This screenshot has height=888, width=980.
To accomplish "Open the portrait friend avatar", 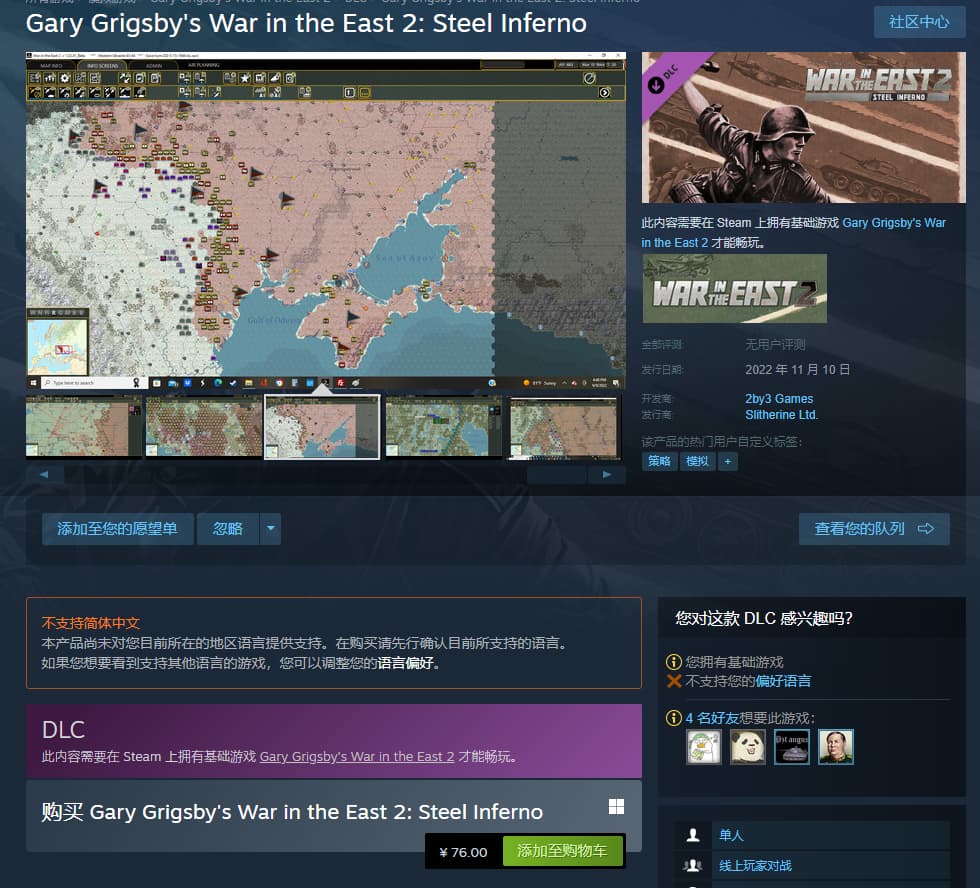I will [836, 747].
